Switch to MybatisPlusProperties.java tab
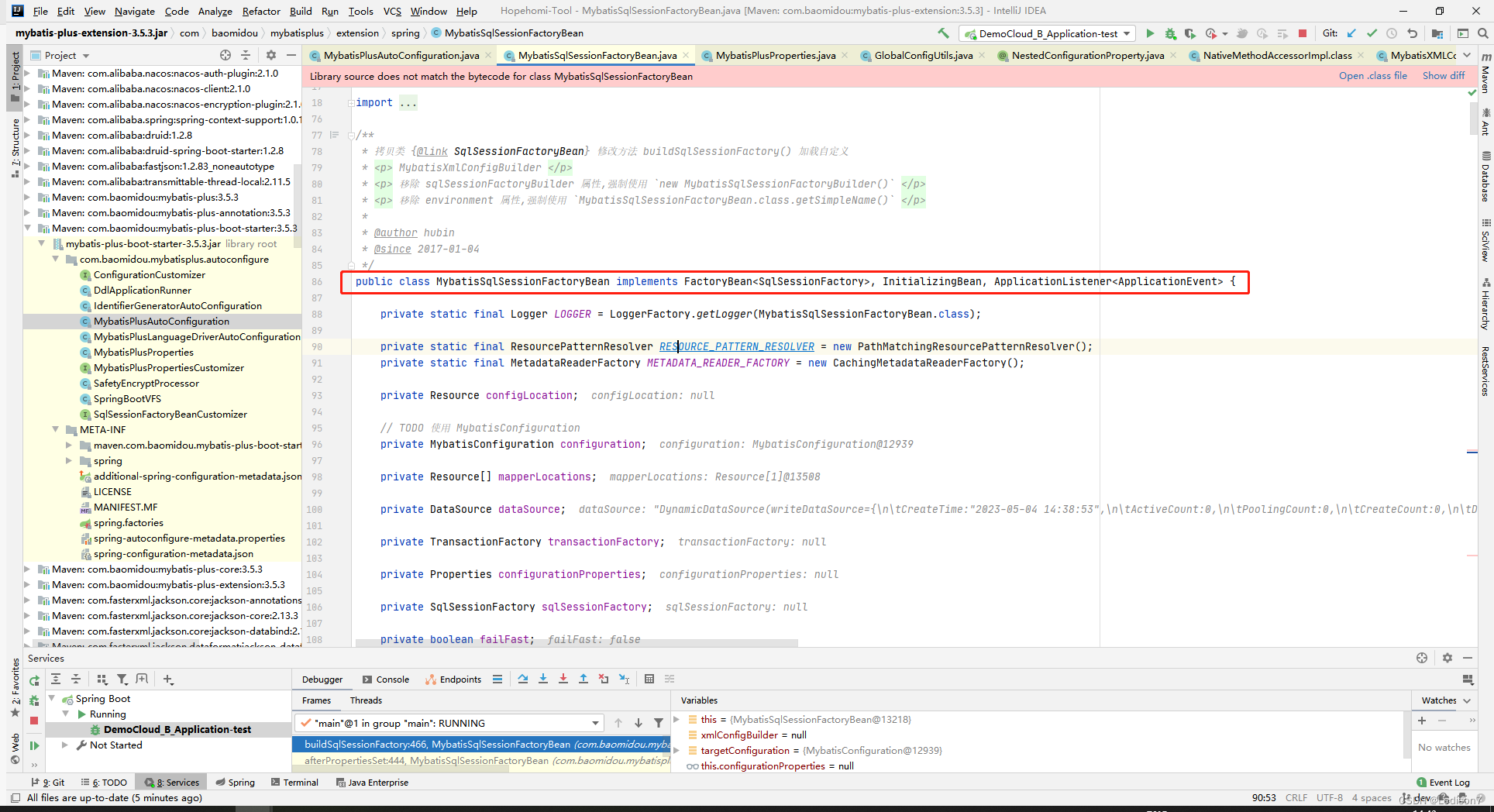Image resolution: width=1494 pixels, height=812 pixels. [775, 55]
